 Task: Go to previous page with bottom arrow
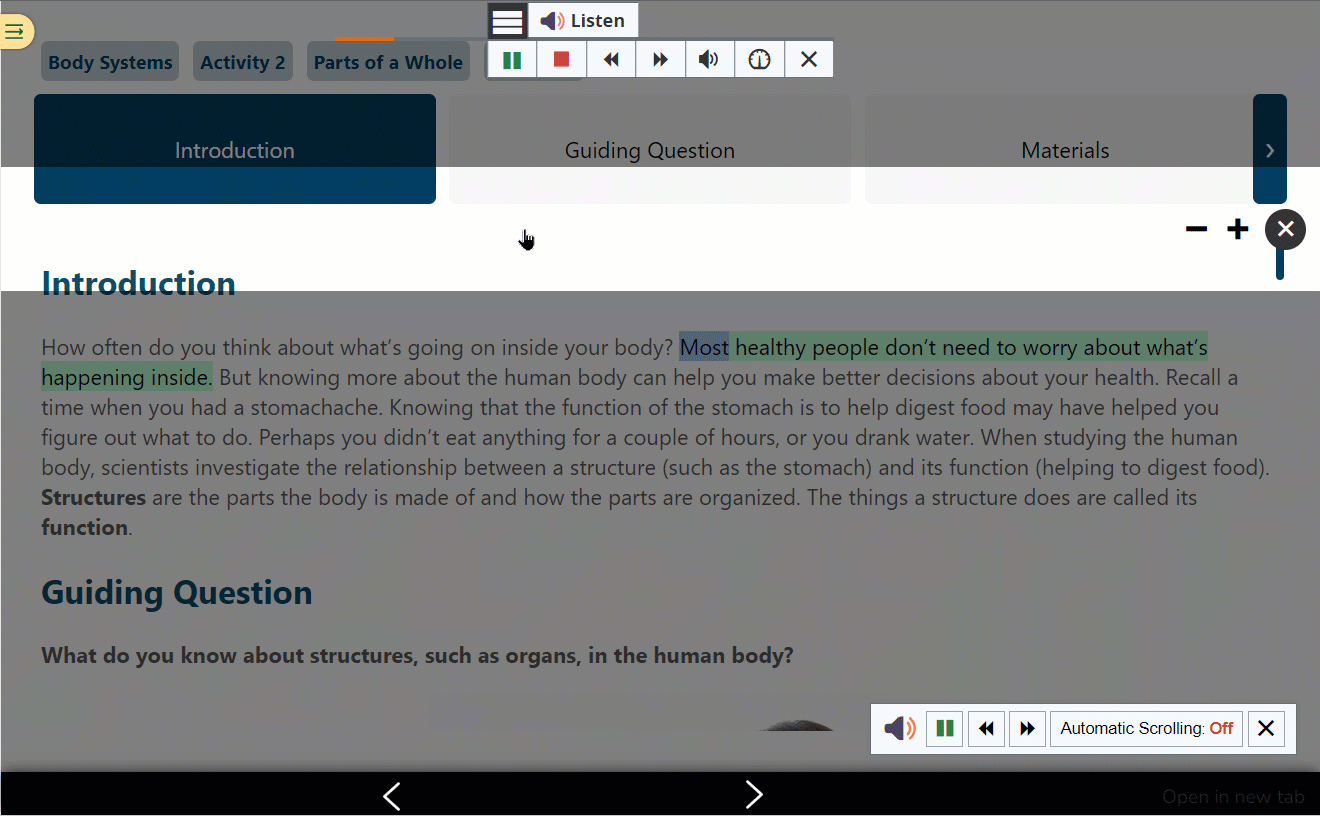(392, 795)
